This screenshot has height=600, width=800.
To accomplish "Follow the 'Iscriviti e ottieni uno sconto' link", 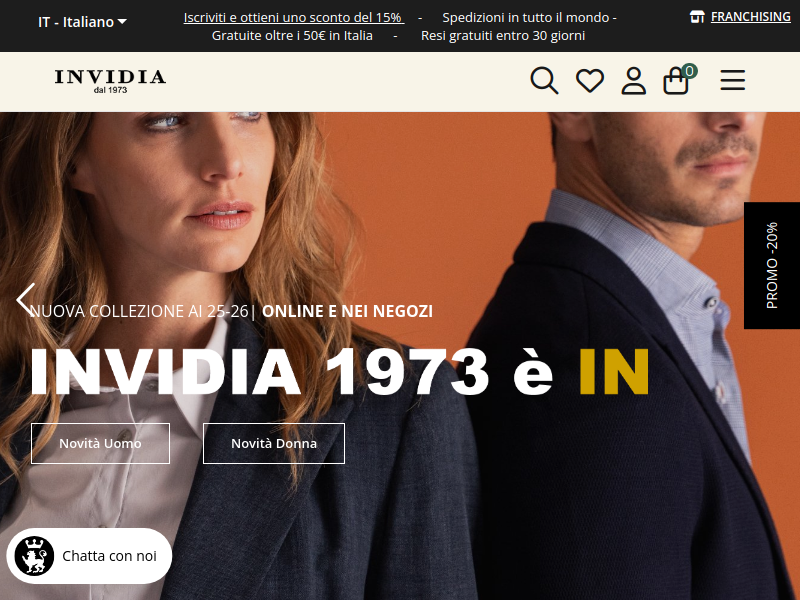I will click(293, 17).
